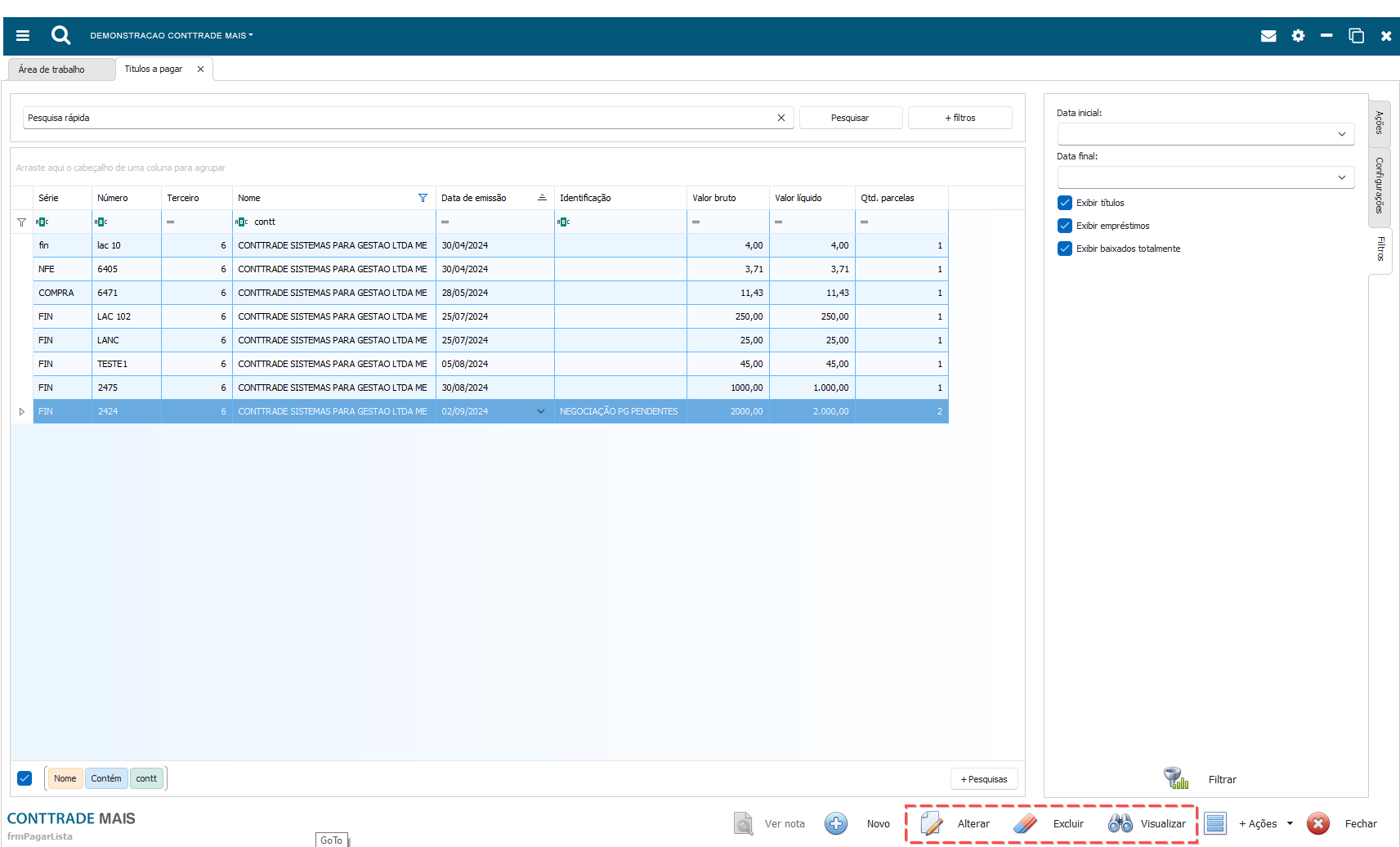Screen dimensions: 1400x847
Task: Open the Configurações side tab
Action: pos(1379,186)
